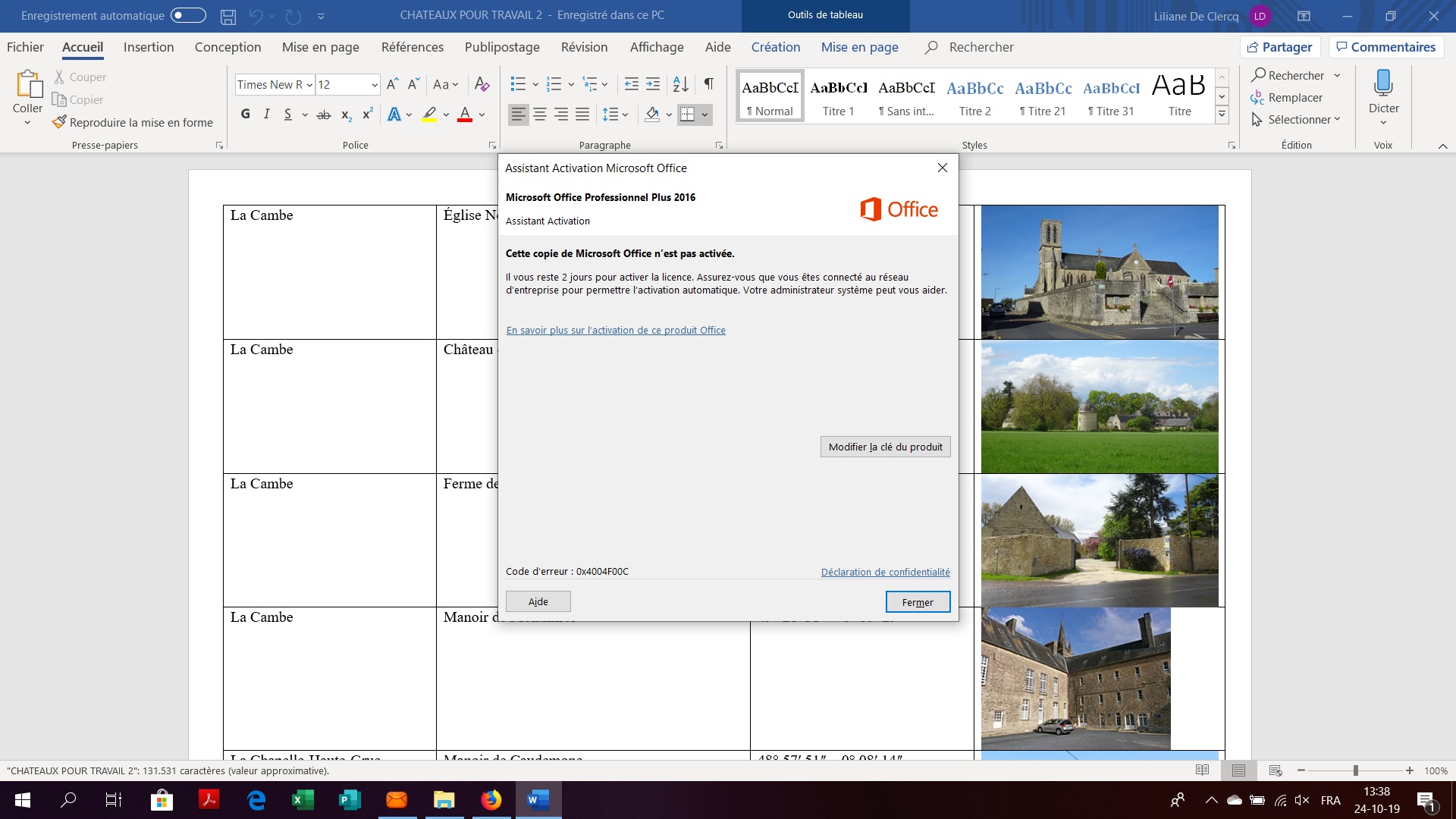The image size is (1456, 819).
Task: Center align the paragraph
Action: [540, 115]
